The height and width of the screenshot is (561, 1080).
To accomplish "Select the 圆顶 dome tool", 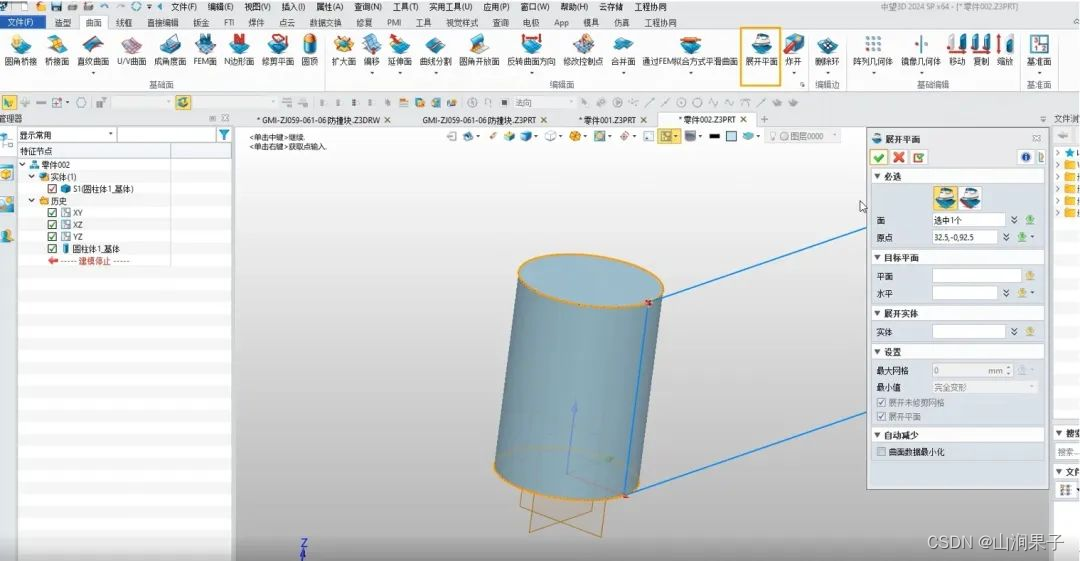I will click(310, 50).
